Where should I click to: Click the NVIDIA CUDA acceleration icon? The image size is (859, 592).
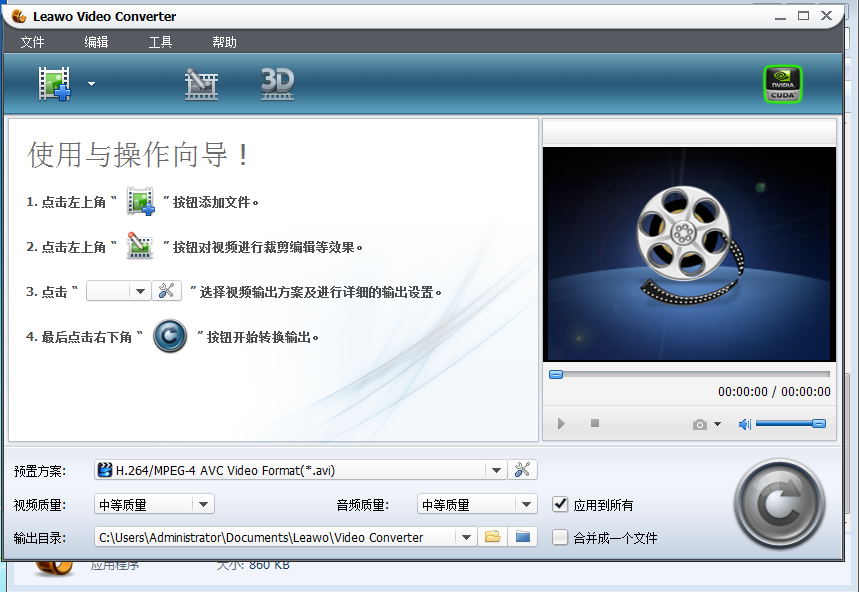coord(783,85)
